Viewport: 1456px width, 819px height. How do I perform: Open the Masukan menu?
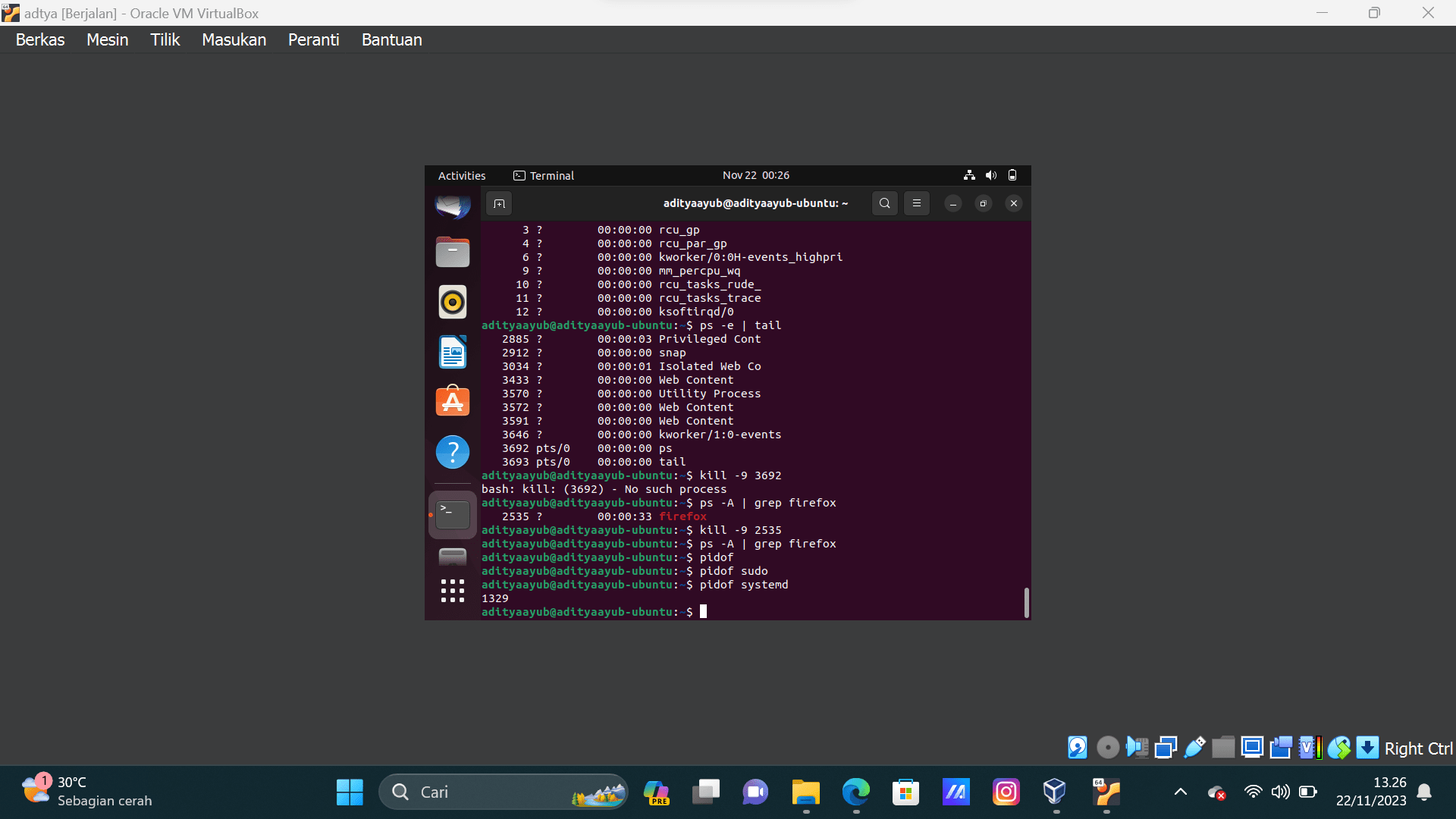coord(234,39)
